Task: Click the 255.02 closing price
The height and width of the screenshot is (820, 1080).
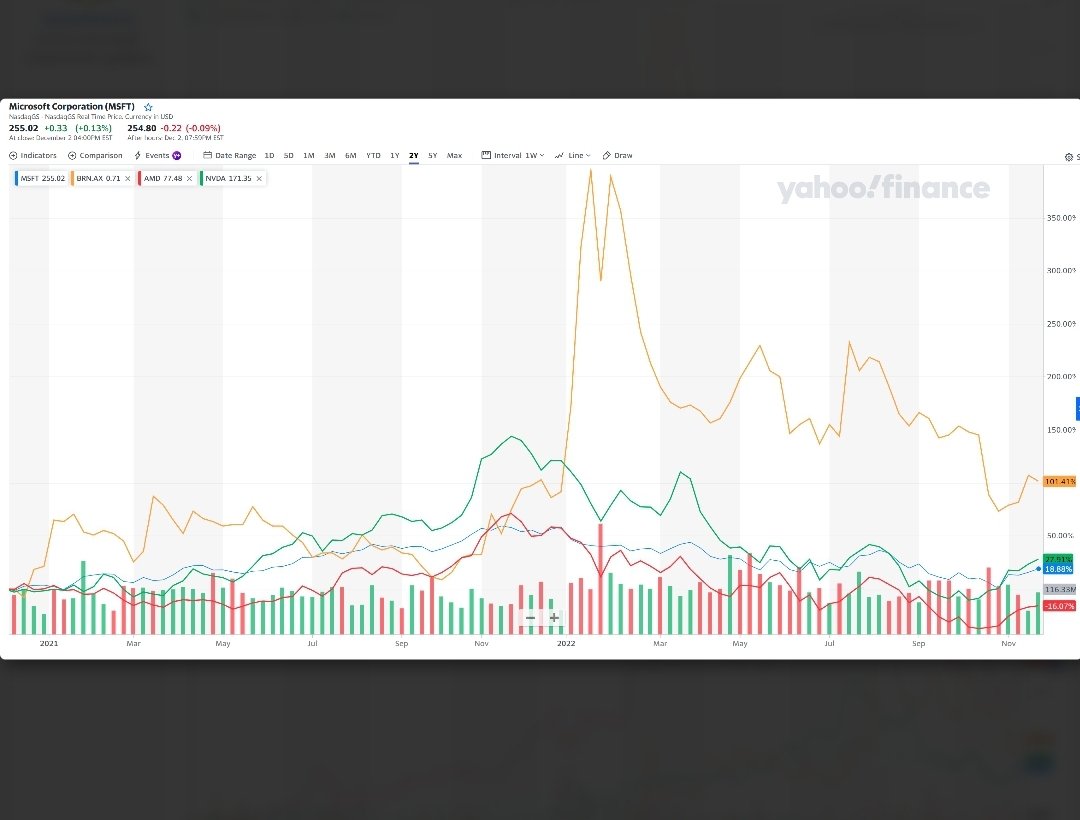Action: [23, 128]
